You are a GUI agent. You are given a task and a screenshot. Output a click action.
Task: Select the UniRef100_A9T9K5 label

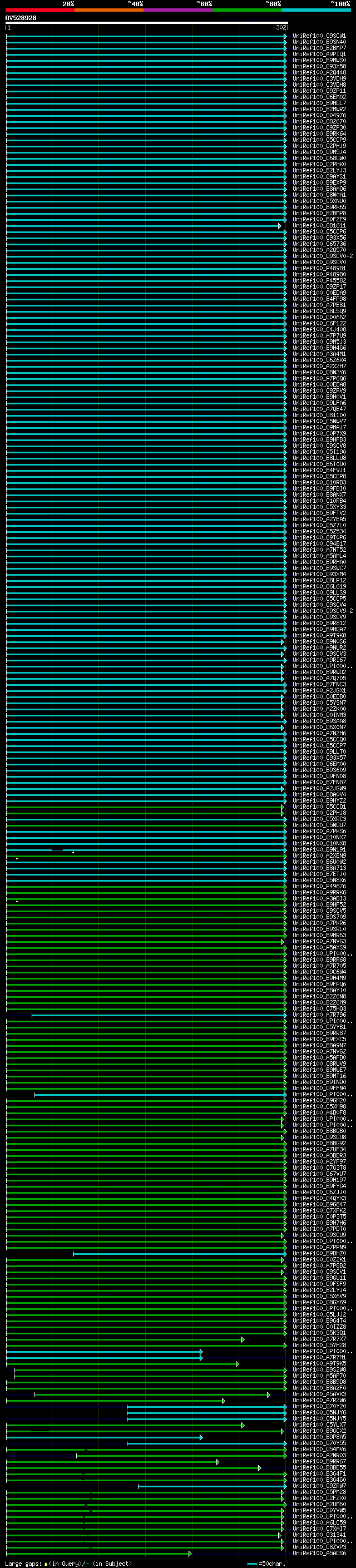tap(319, 1363)
